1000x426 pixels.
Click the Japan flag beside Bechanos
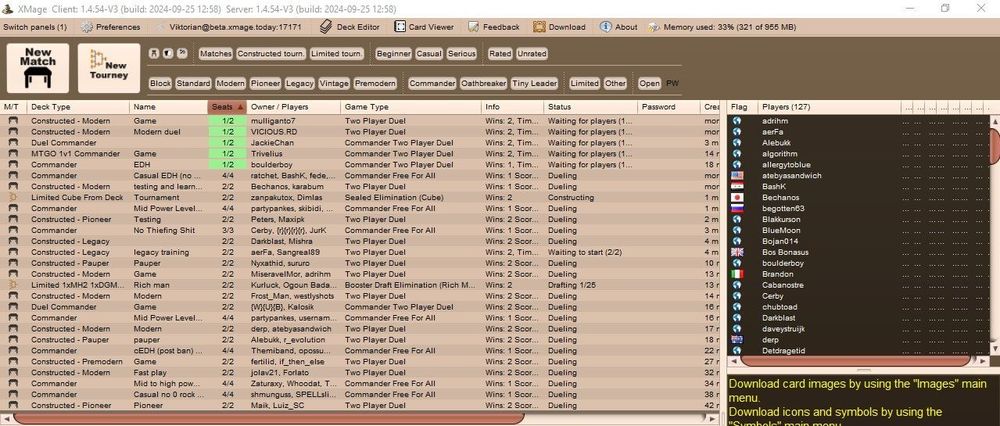point(737,198)
